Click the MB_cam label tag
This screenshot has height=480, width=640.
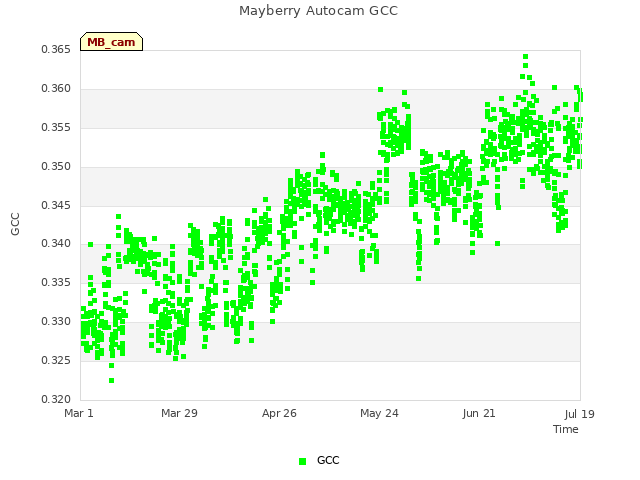point(111,42)
